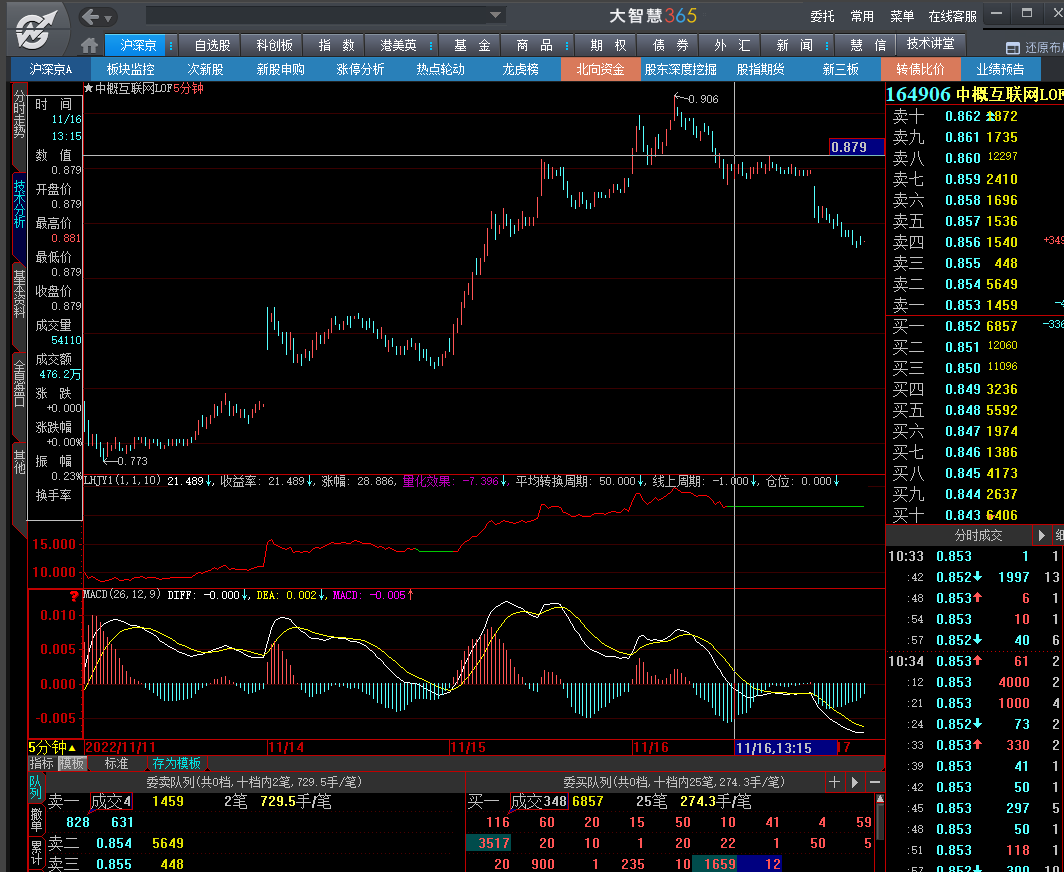1064x872 pixels.
Task: Click the plus icon in the 委买队列 header
Action: coord(835,782)
